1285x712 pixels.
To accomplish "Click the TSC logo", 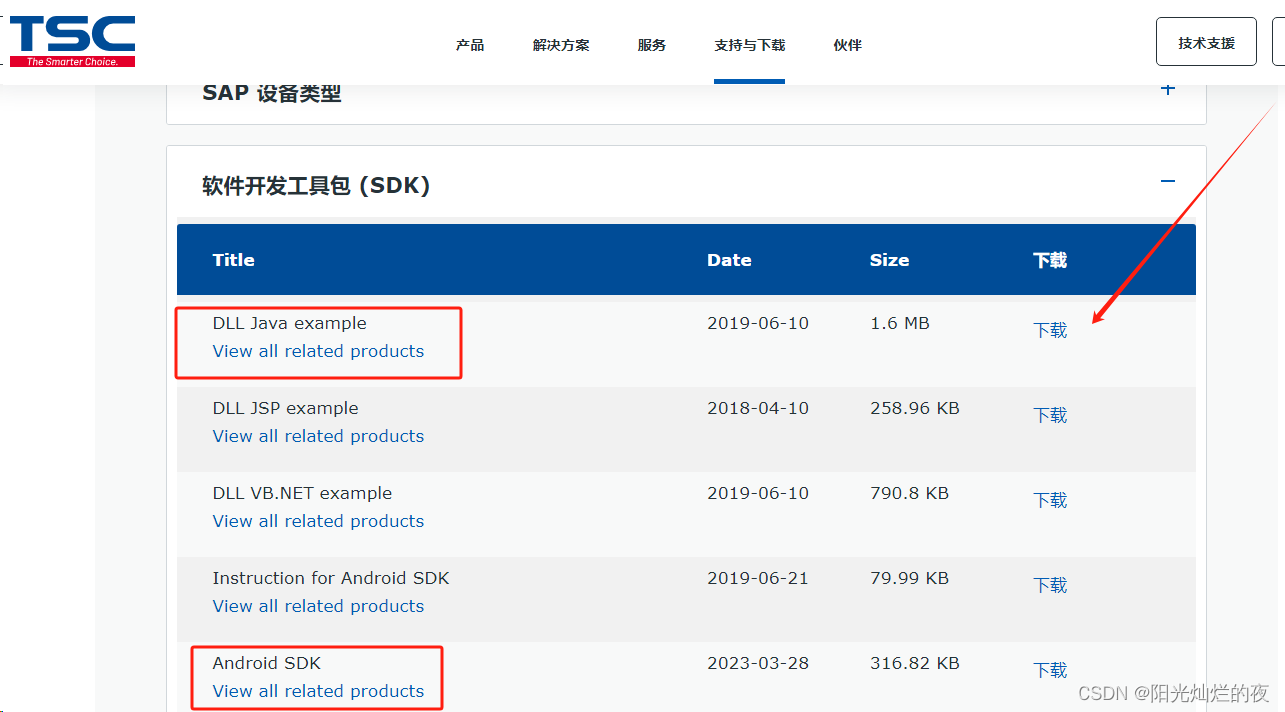I will pyautogui.click(x=70, y=40).
